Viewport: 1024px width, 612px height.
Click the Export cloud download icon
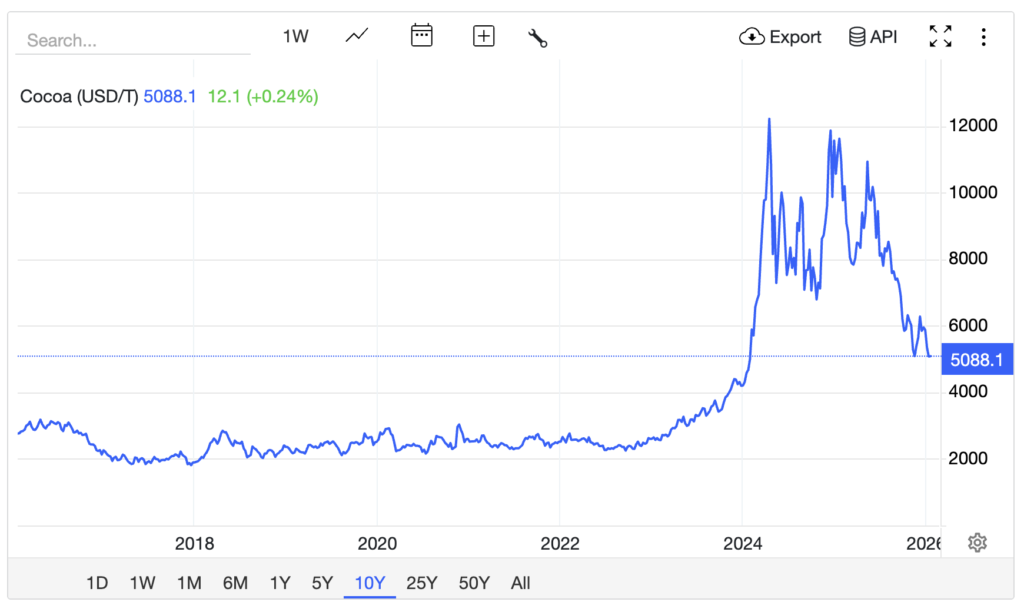[751, 37]
